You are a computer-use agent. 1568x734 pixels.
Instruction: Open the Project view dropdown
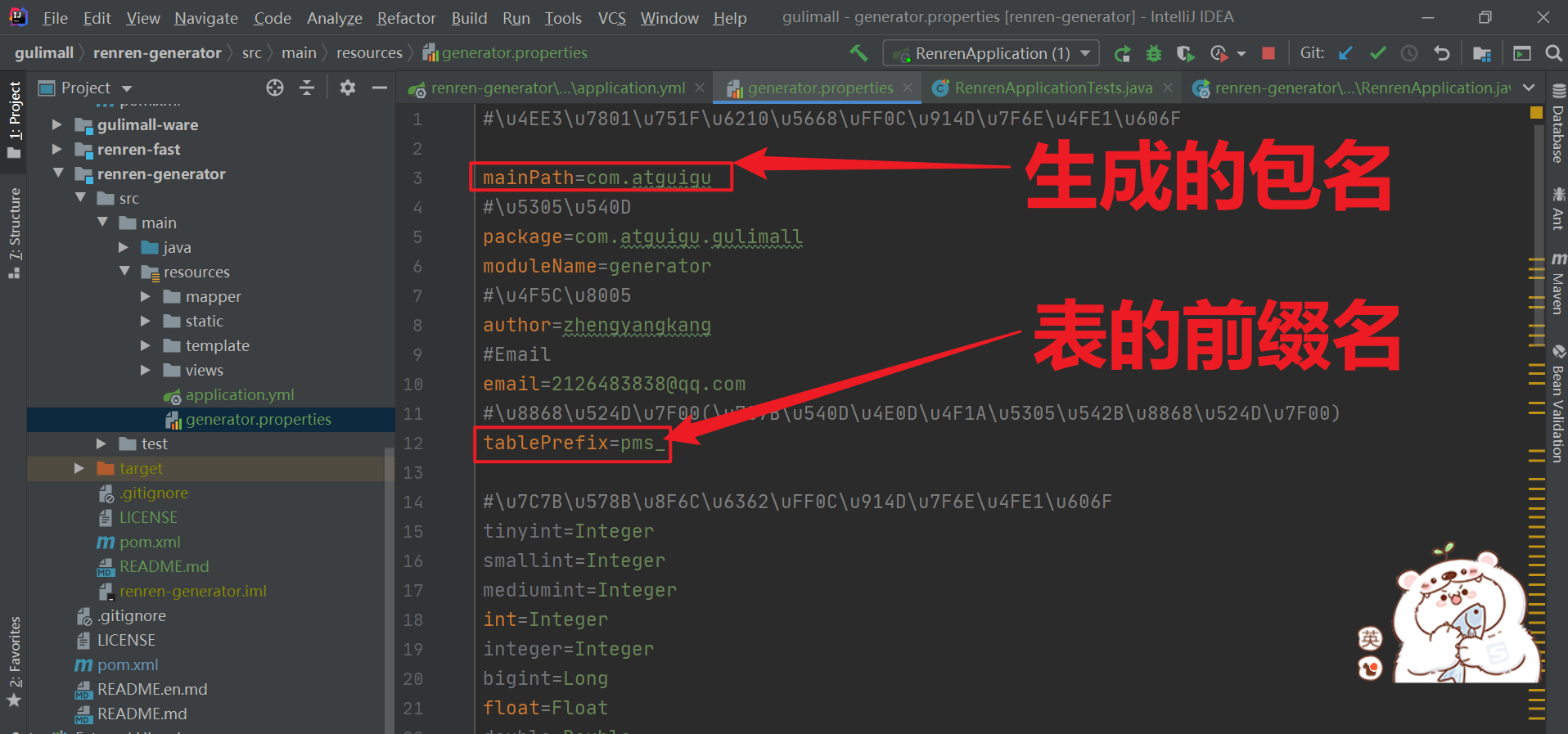pos(127,88)
